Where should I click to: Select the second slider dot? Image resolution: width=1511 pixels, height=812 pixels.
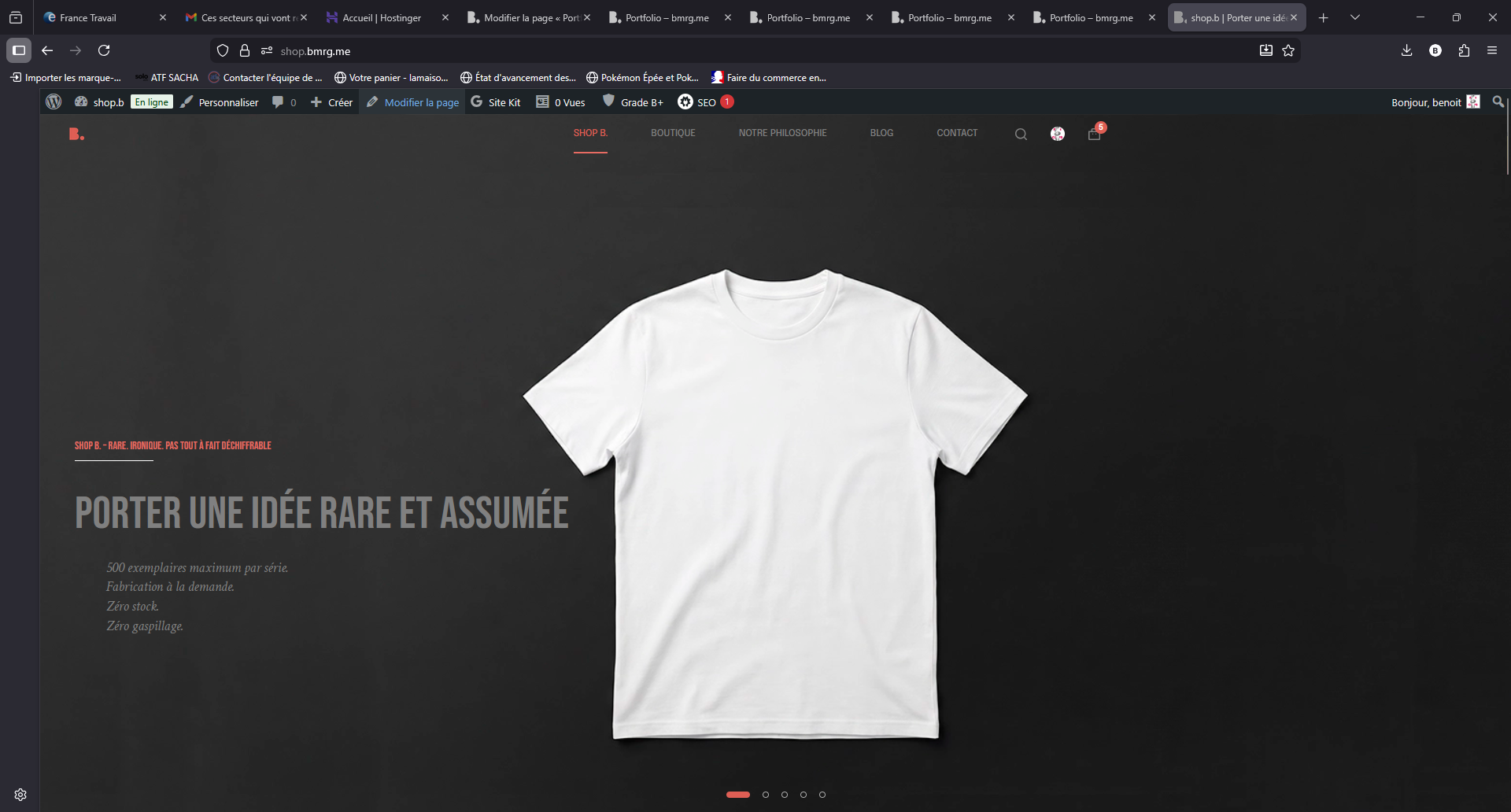(766, 795)
